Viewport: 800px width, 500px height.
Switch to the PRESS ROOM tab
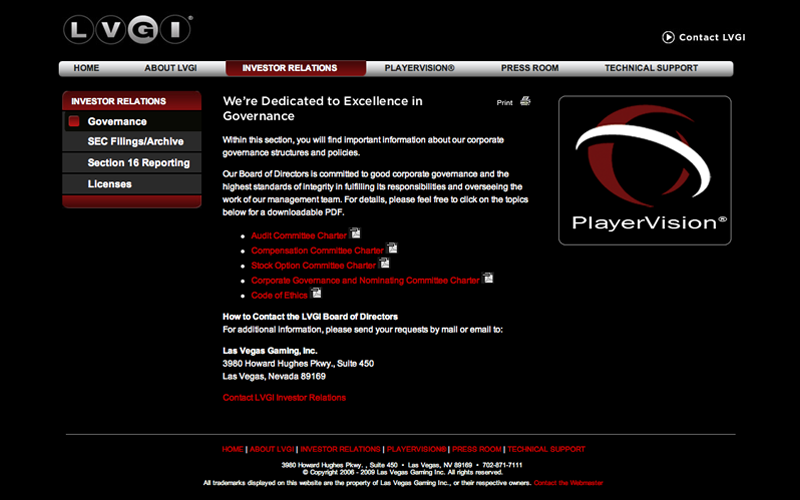[529, 68]
